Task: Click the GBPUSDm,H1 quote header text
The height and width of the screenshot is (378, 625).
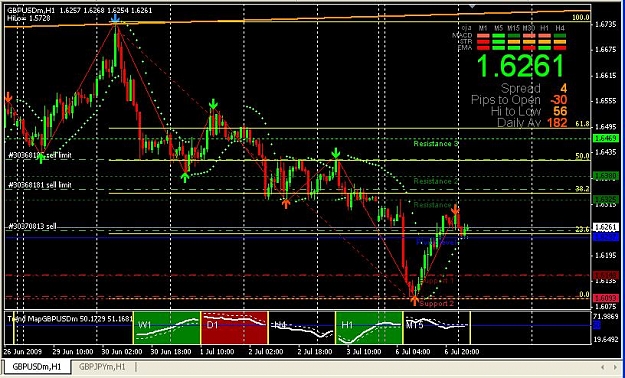Action: (x=79, y=10)
